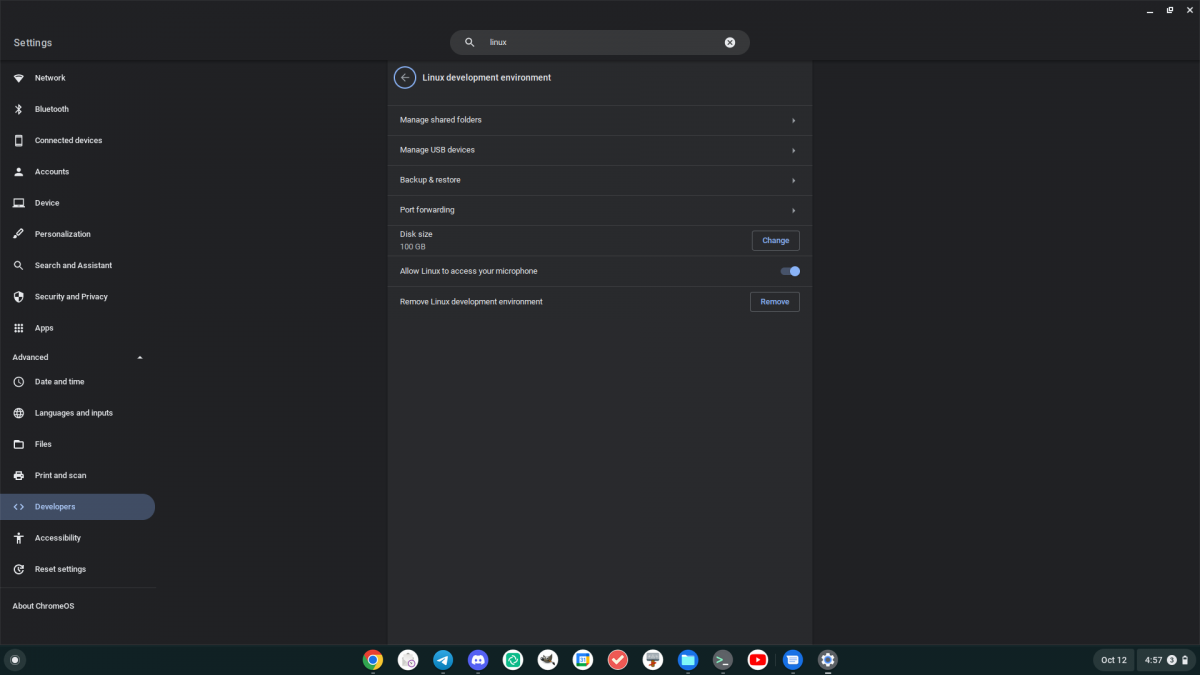Screen dimensions: 1200x675
Task: Change the Linux disk size
Action: [776, 240]
